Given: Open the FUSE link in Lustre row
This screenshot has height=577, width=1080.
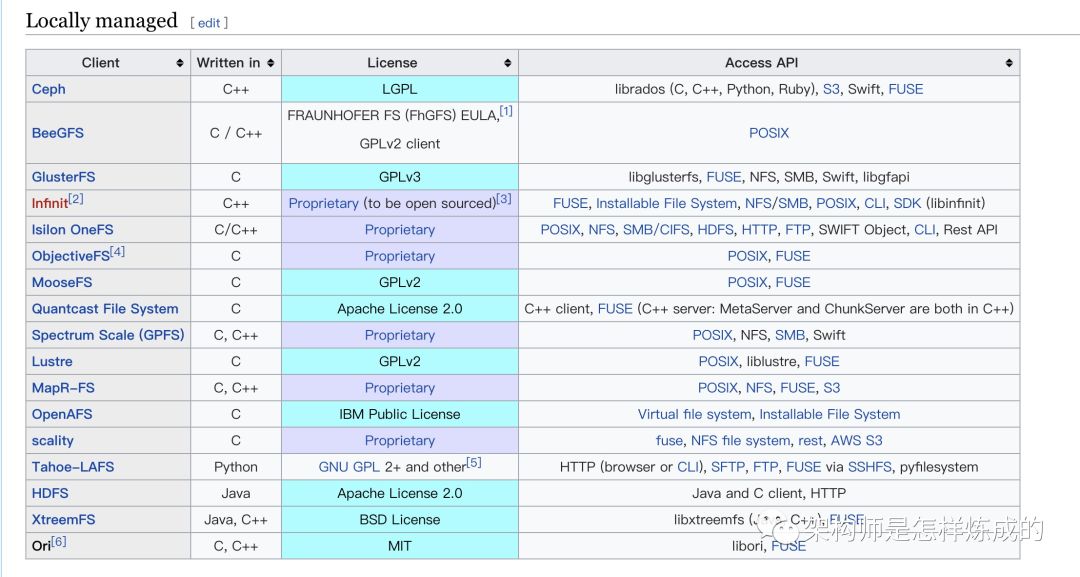Looking at the screenshot, I should 822,361.
